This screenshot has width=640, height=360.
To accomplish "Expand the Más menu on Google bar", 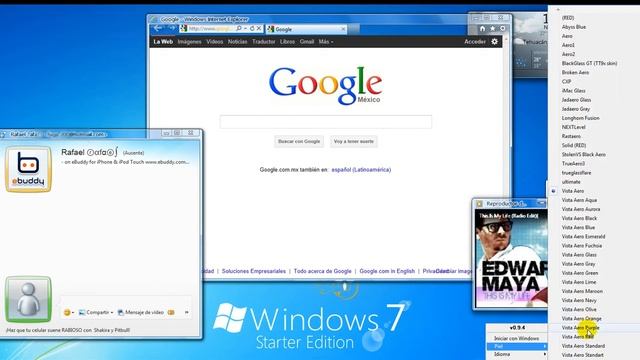I will 326,42.
